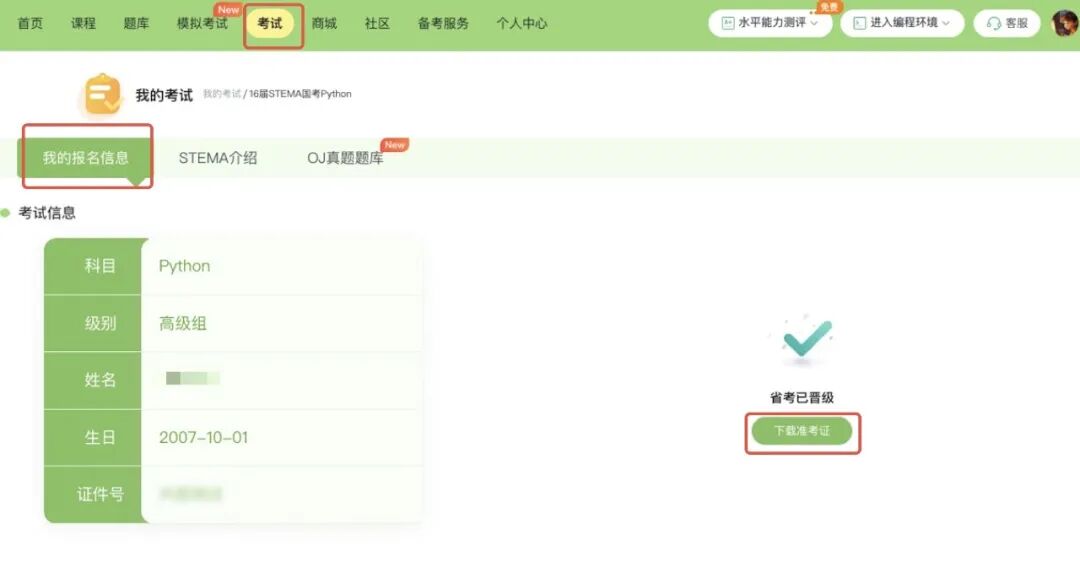Open the user avatar in top corner
1080x567 pixels.
[x=1066, y=23]
